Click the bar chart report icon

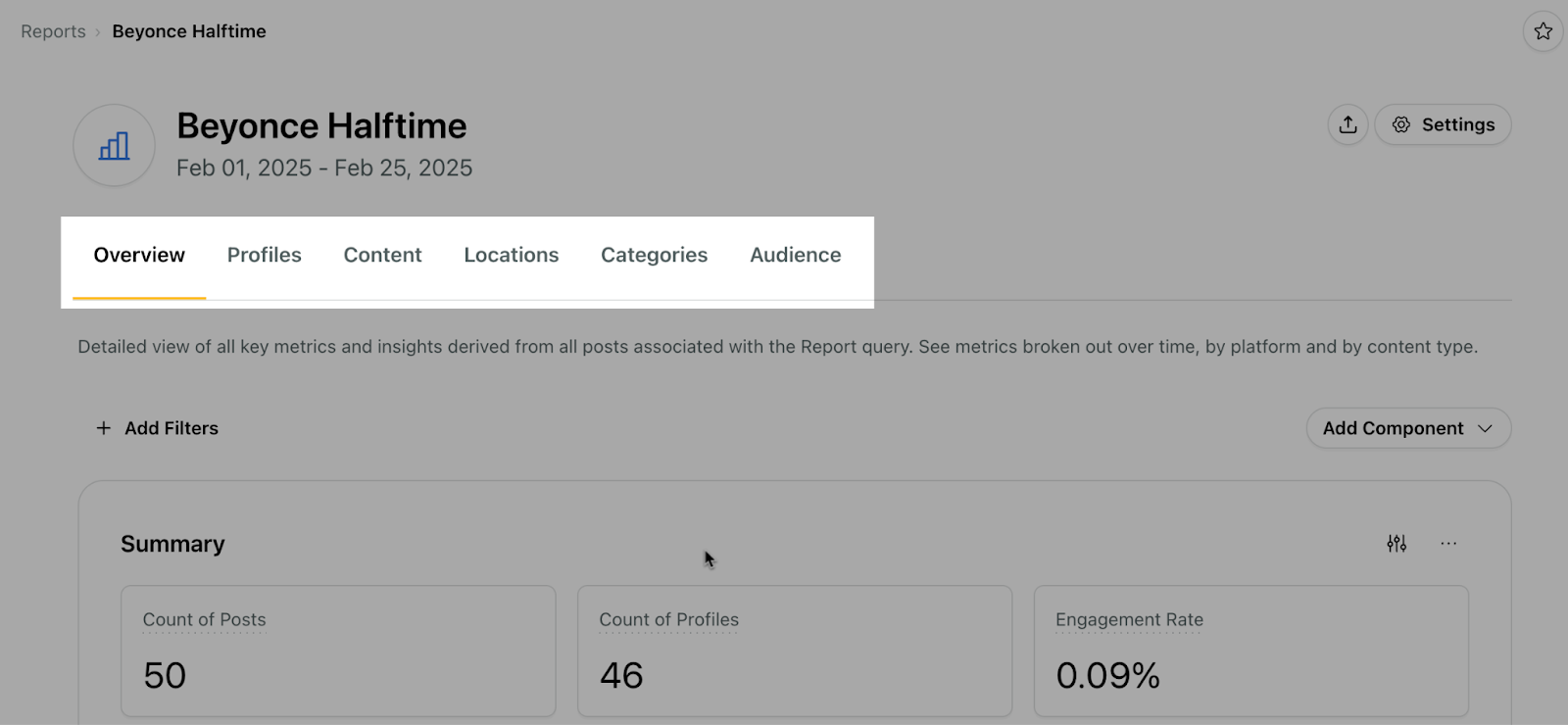point(114,146)
